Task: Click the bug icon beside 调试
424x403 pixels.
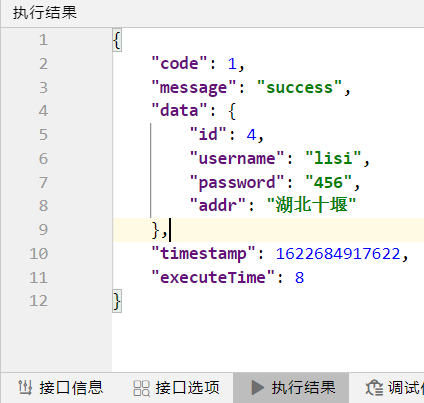Action: [374, 388]
